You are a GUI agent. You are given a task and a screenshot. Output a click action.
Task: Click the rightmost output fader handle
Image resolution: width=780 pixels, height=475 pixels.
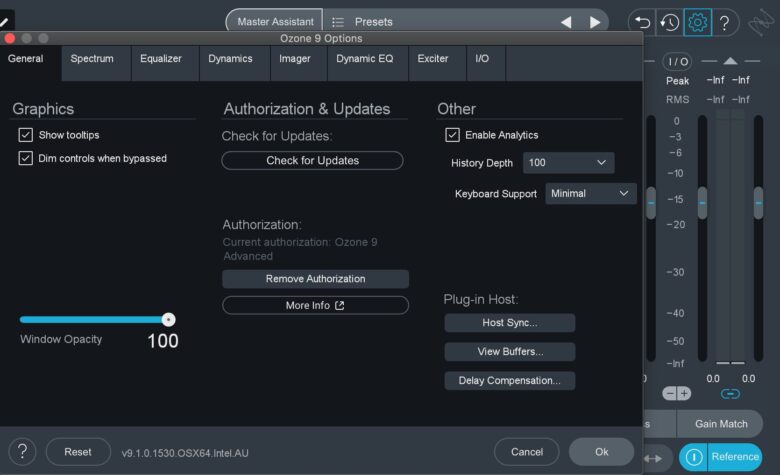click(x=759, y=203)
